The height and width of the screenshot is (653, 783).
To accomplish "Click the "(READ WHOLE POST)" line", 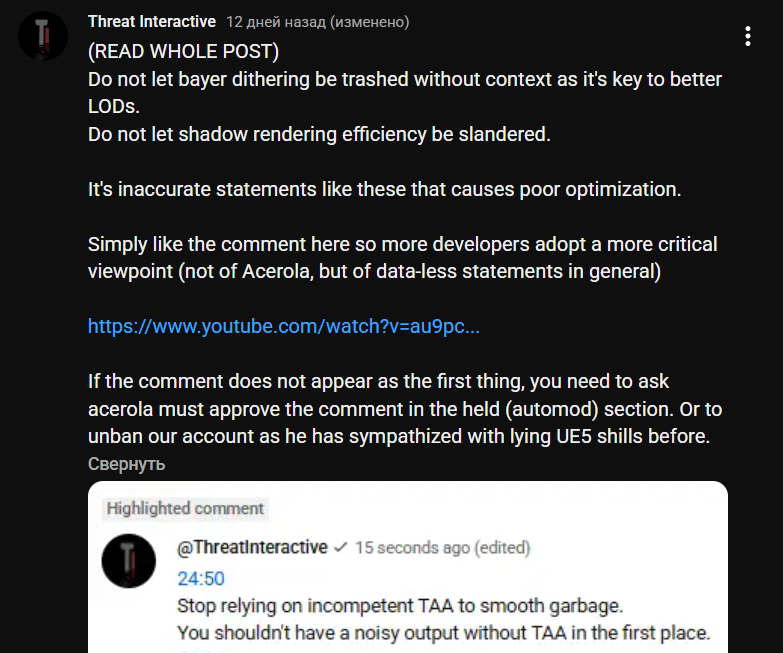I will (184, 52).
